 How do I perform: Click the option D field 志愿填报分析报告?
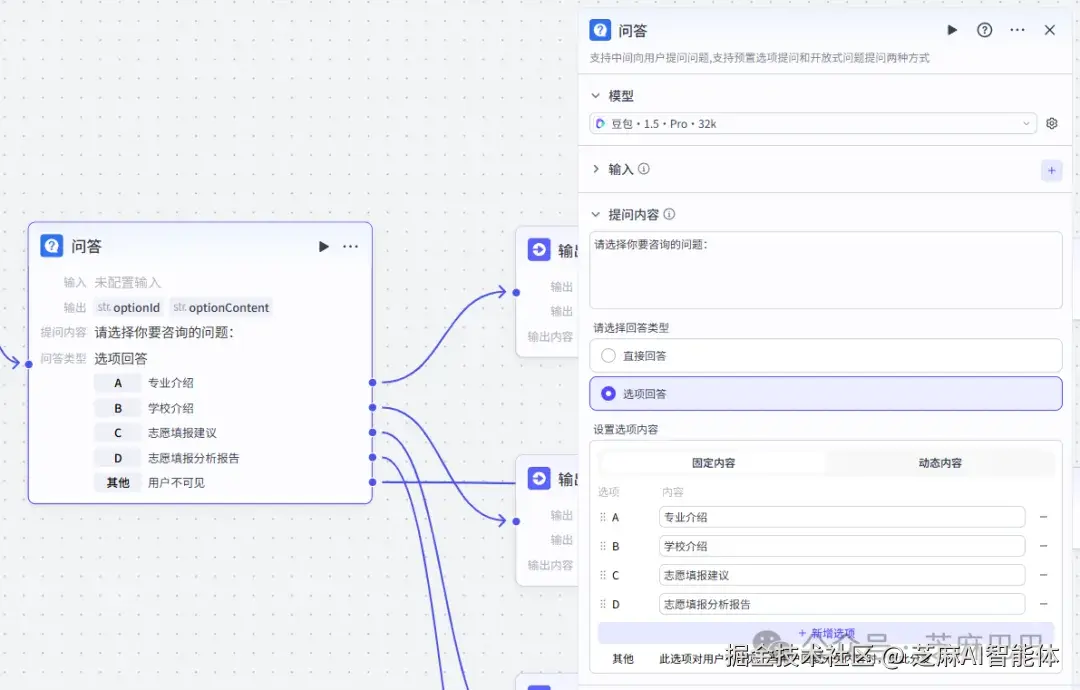(x=842, y=604)
